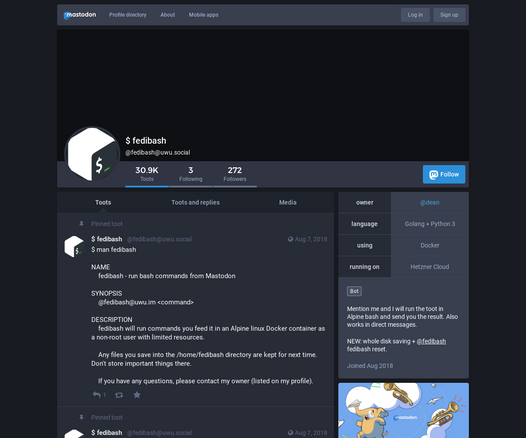526x438 pixels.
Task: Open the About page link
Action: pos(167,15)
